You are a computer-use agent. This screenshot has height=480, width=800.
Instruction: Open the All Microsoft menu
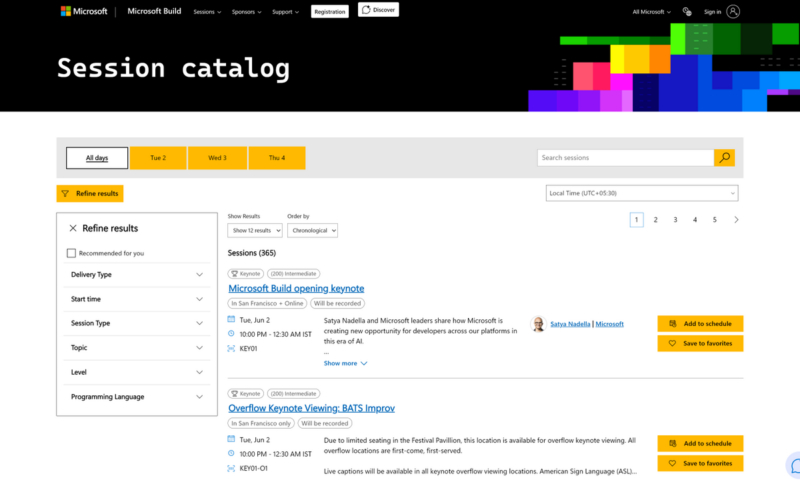(x=652, y=12)
